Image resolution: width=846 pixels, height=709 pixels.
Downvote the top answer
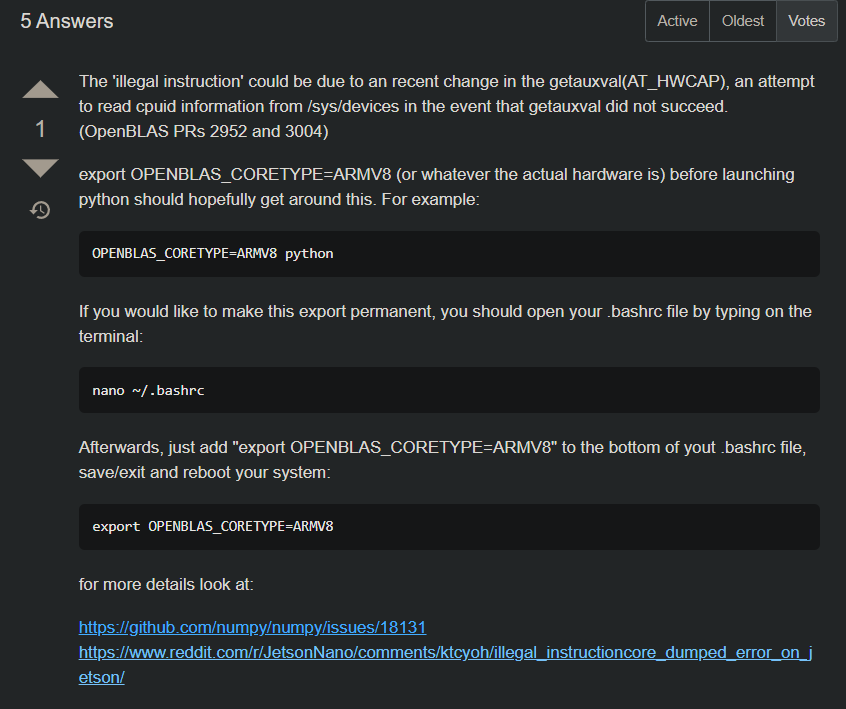pyautogui.click(x=39, y=168)
